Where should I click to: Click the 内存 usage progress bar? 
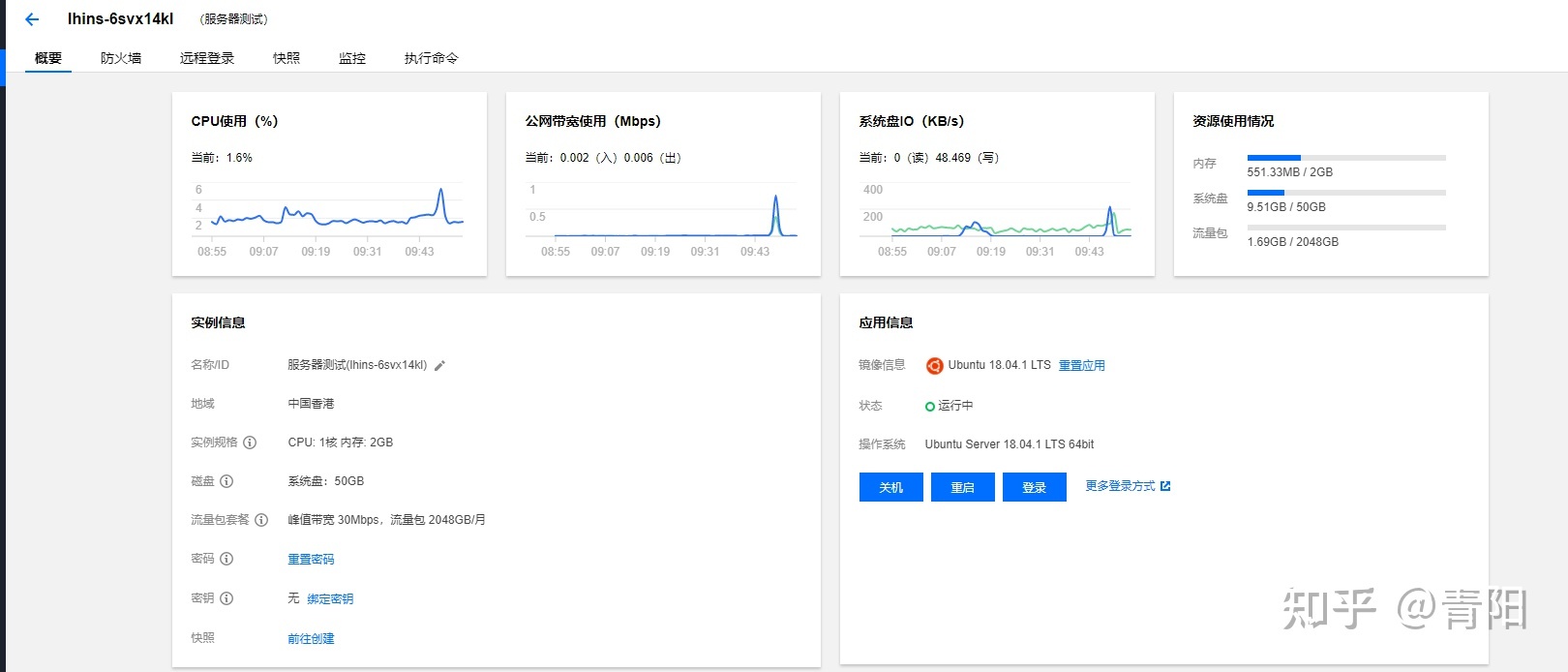click(x=1345, y=158)
